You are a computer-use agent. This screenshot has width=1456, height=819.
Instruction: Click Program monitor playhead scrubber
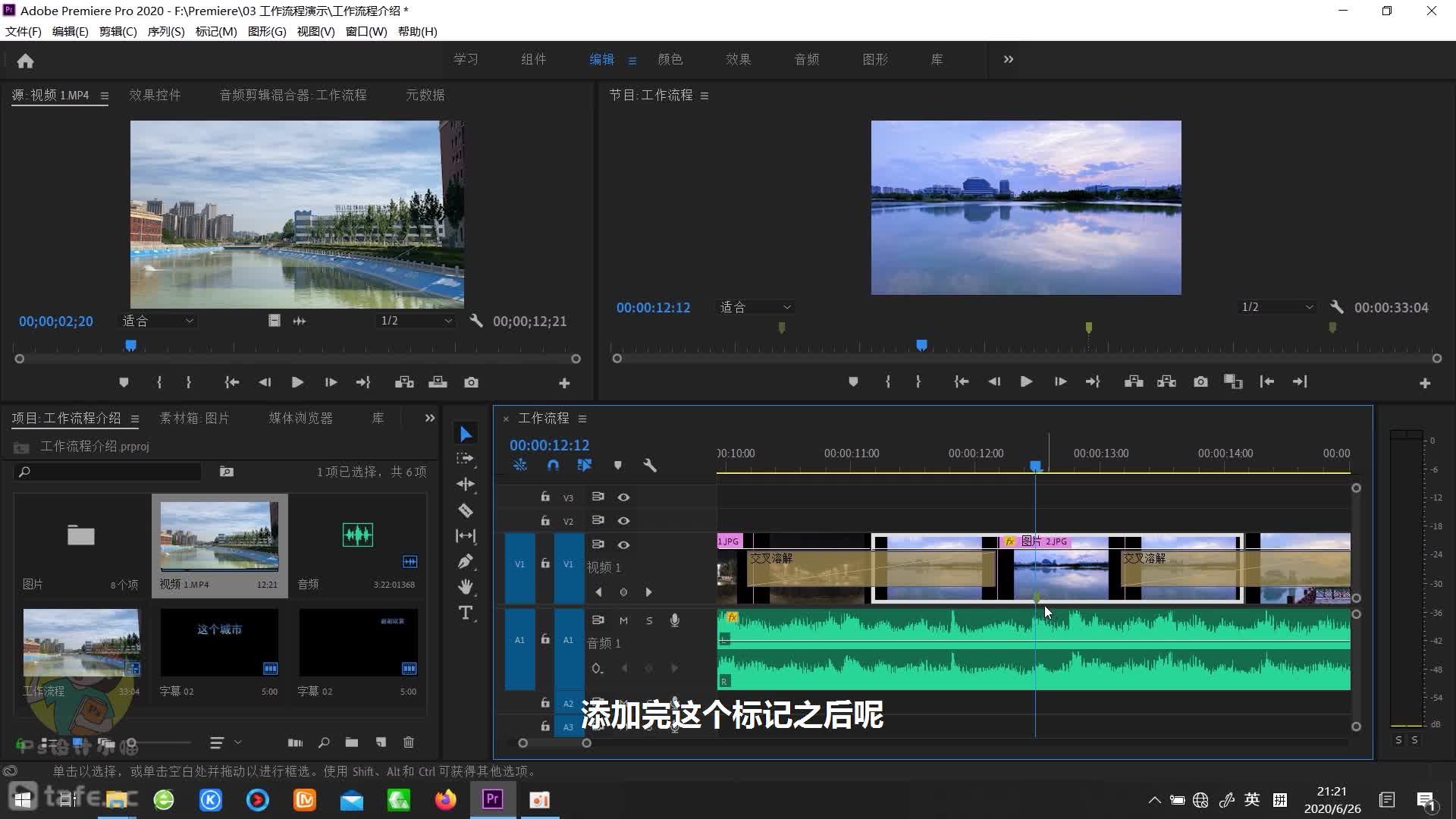(x=921, y=345)
